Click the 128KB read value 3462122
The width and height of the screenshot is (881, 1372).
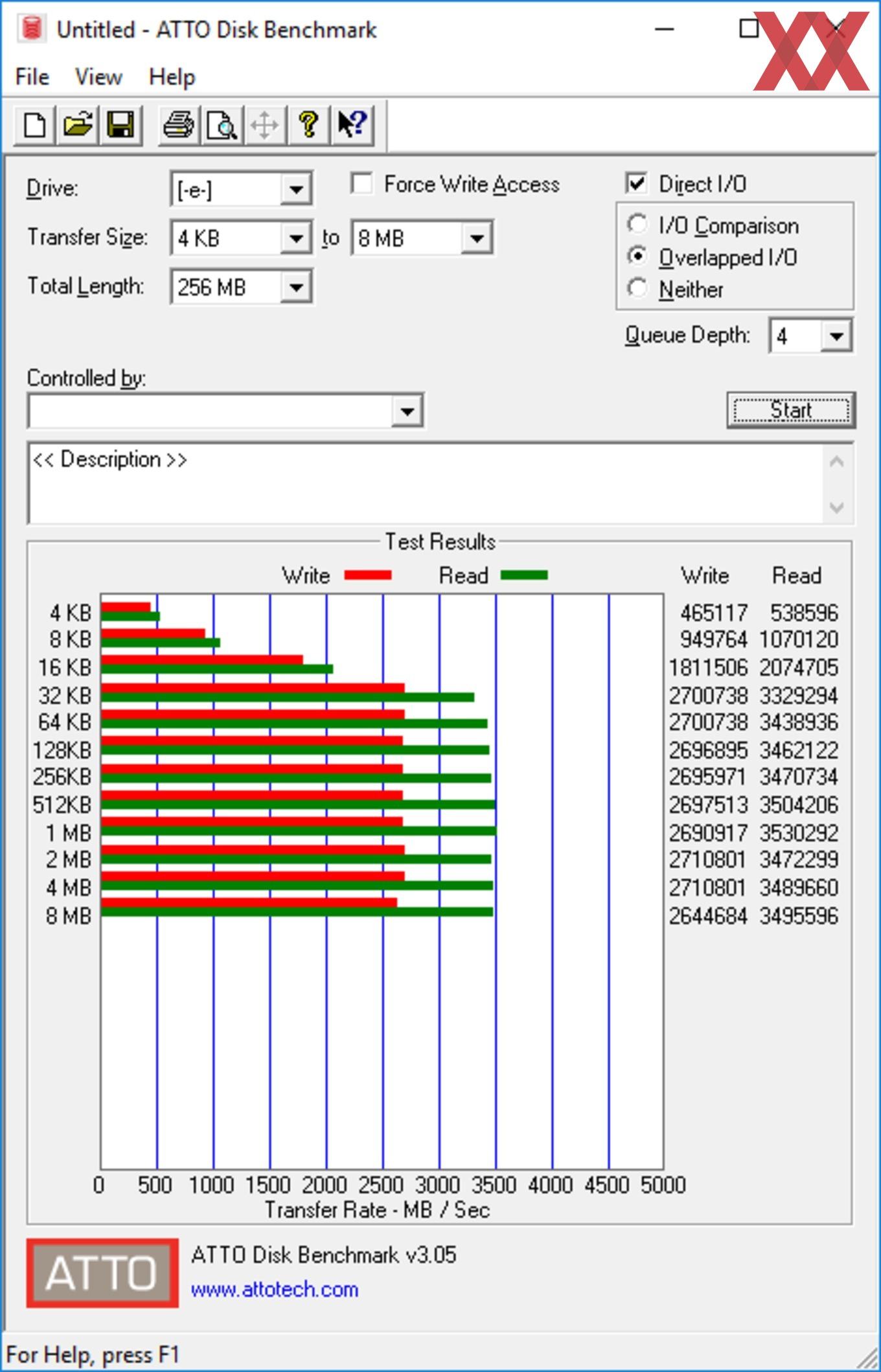[x=799, y=750]
